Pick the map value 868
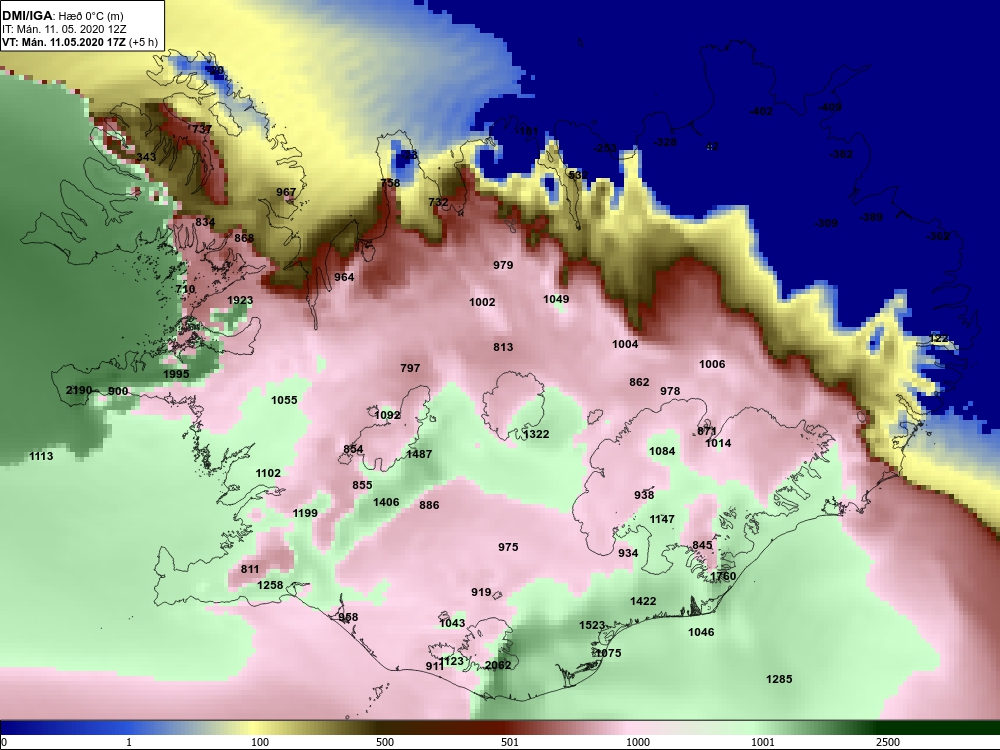 click(x=244, y=238)
